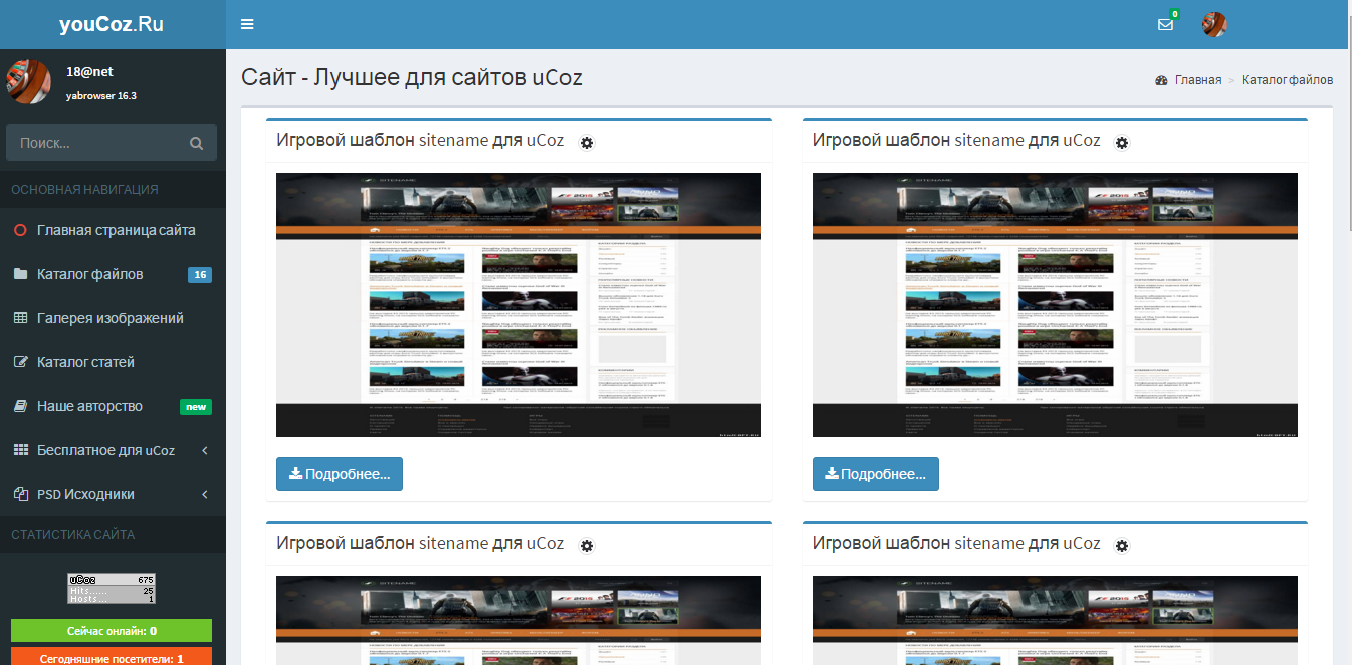Click the ОСНОВНАЯ НАВИГАЦИЯ section header

[x=85, y=189]
